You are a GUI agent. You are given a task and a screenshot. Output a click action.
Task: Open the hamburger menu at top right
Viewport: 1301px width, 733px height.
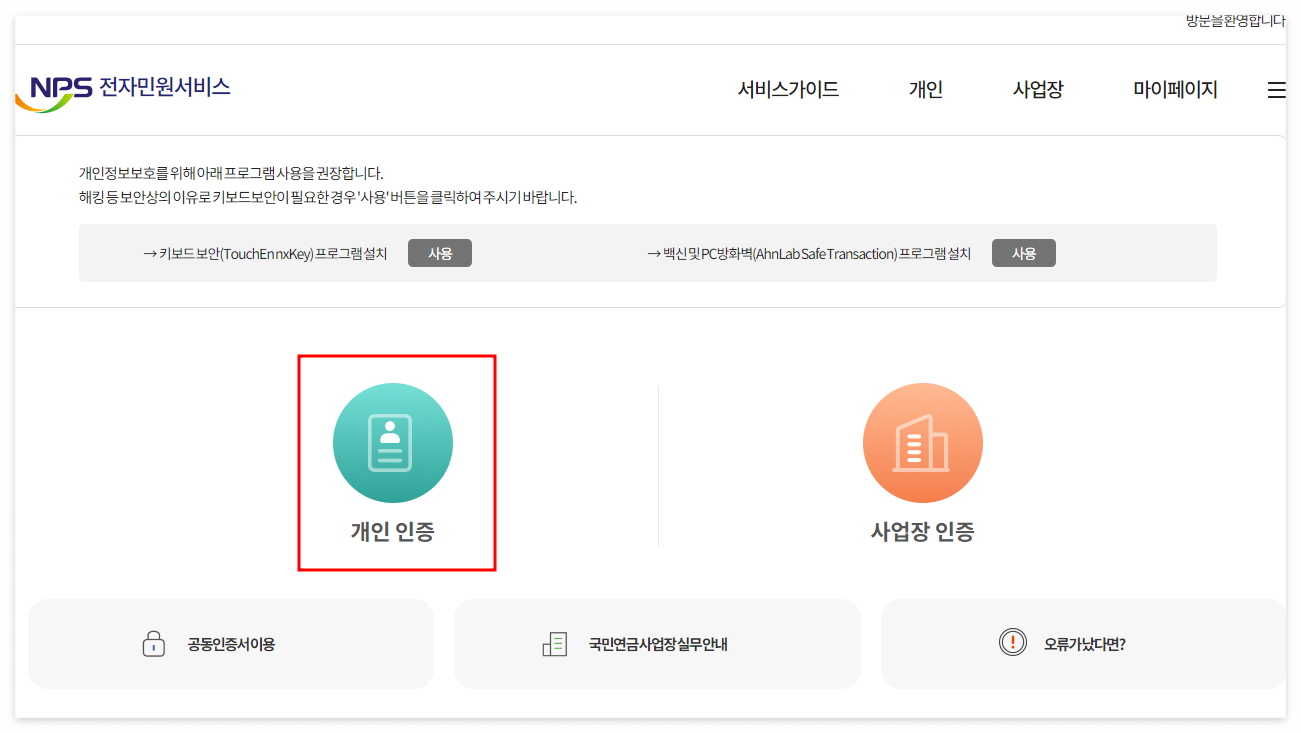(x=1276, y=89)
